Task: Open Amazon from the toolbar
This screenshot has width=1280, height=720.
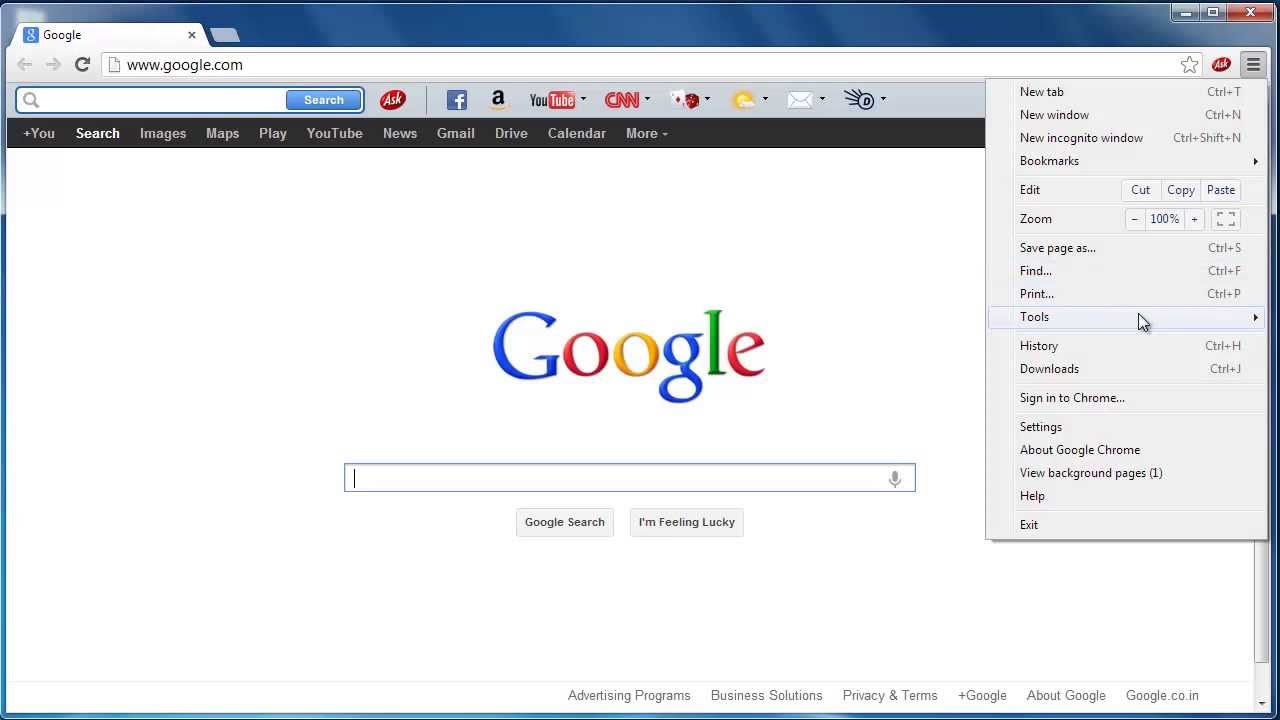Action: 498,99
